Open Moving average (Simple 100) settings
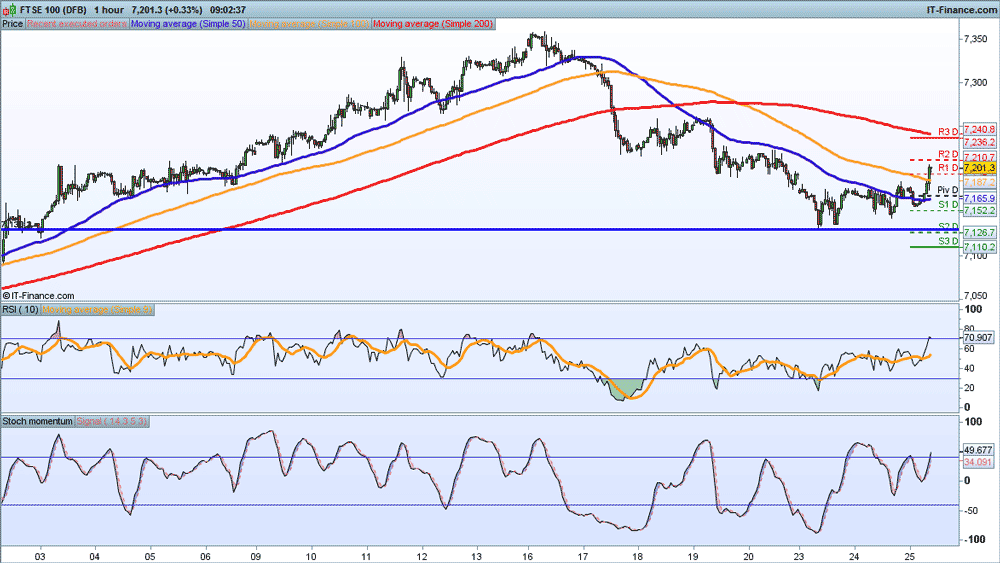The height and width of the screenshot is (563, 1000). [309, 24]
